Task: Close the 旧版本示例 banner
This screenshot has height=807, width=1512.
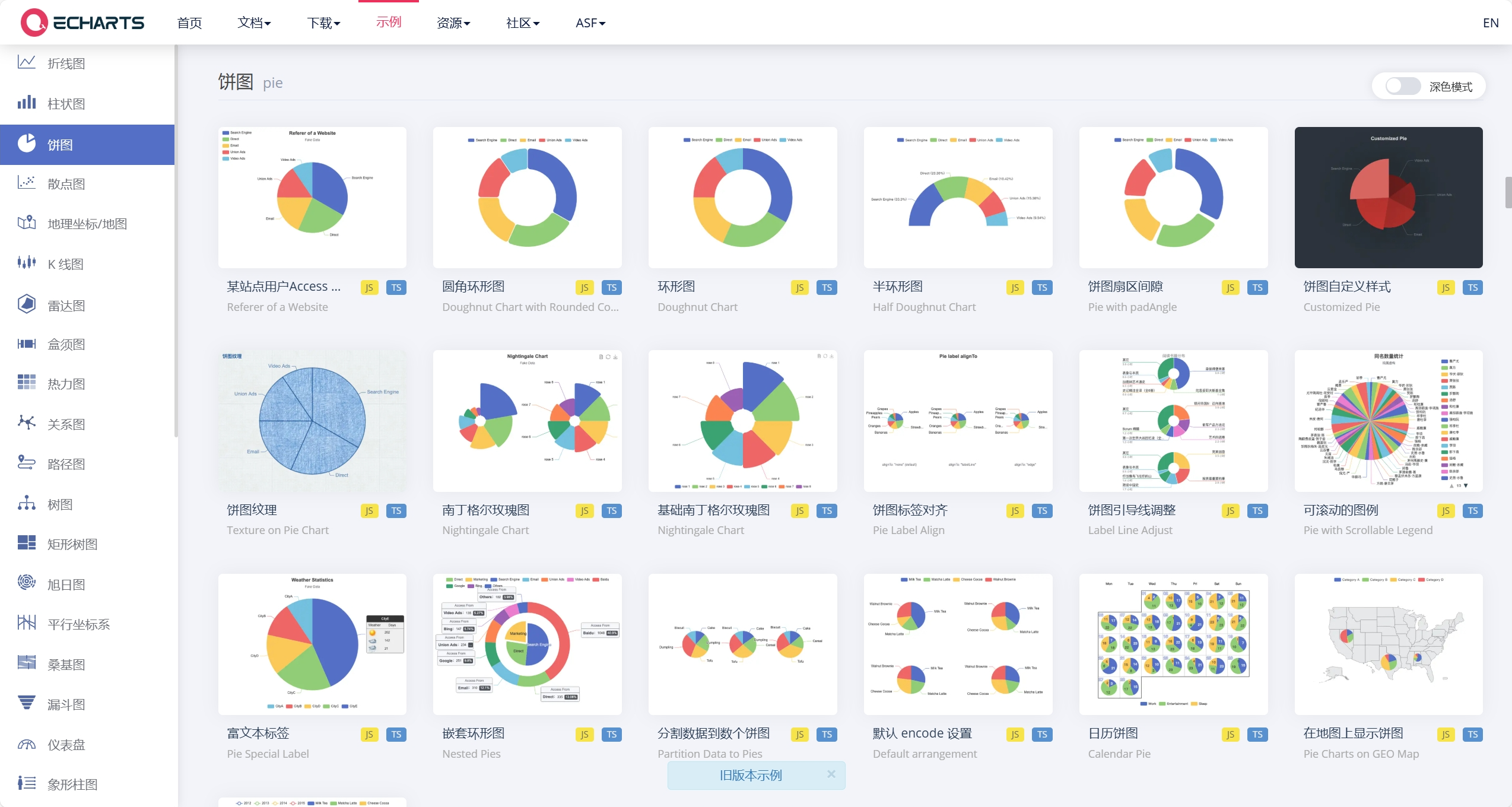Action: coord(831,774)
